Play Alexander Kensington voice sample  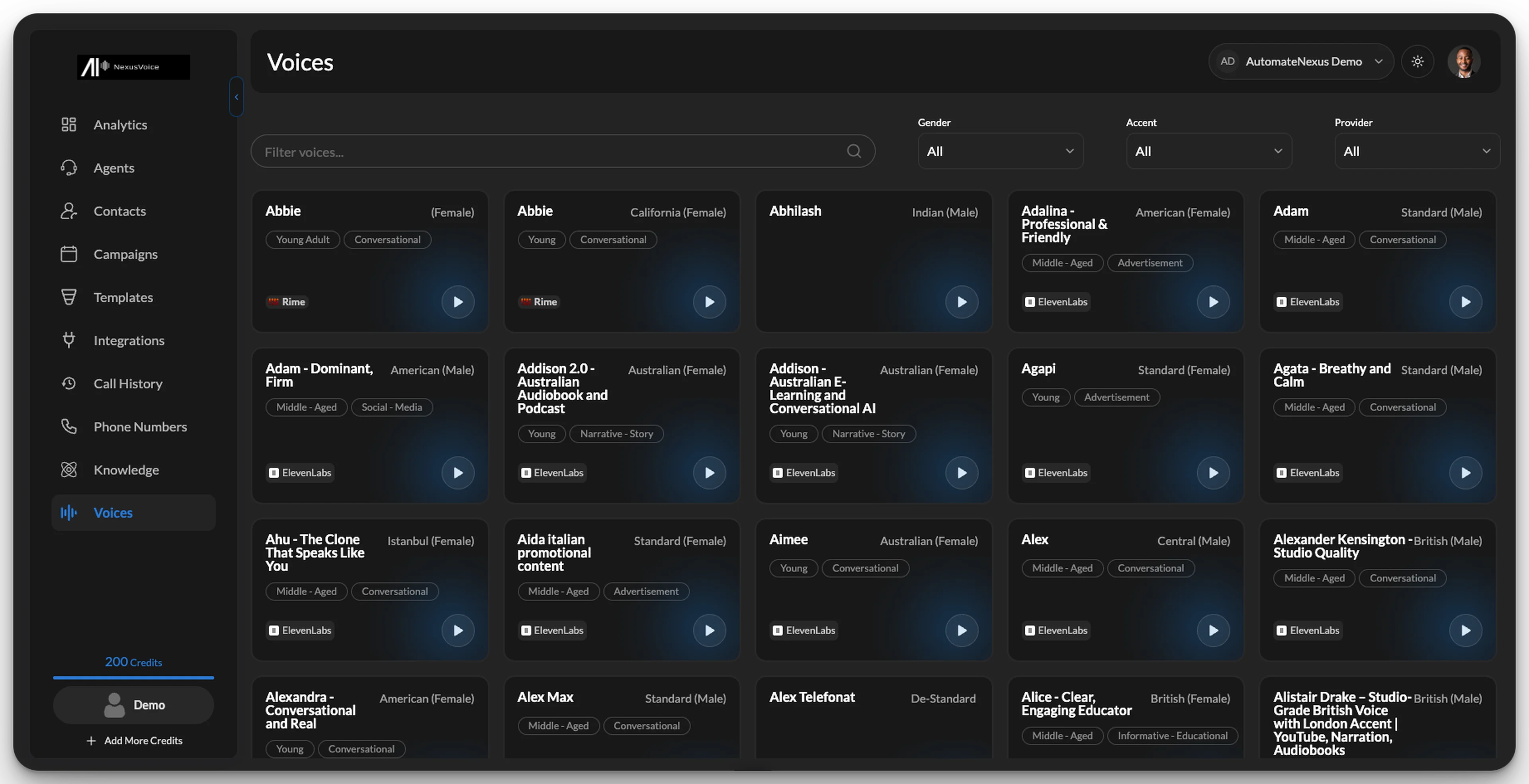pos(1465,630)
